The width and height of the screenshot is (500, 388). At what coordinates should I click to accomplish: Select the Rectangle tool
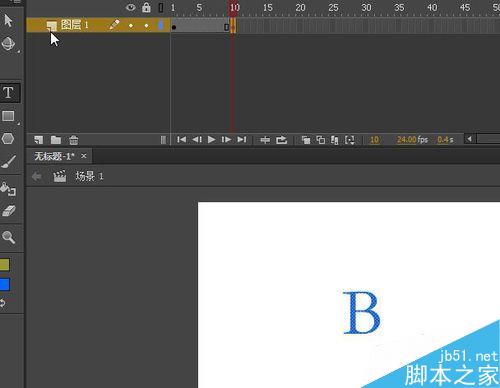(8, 116)
